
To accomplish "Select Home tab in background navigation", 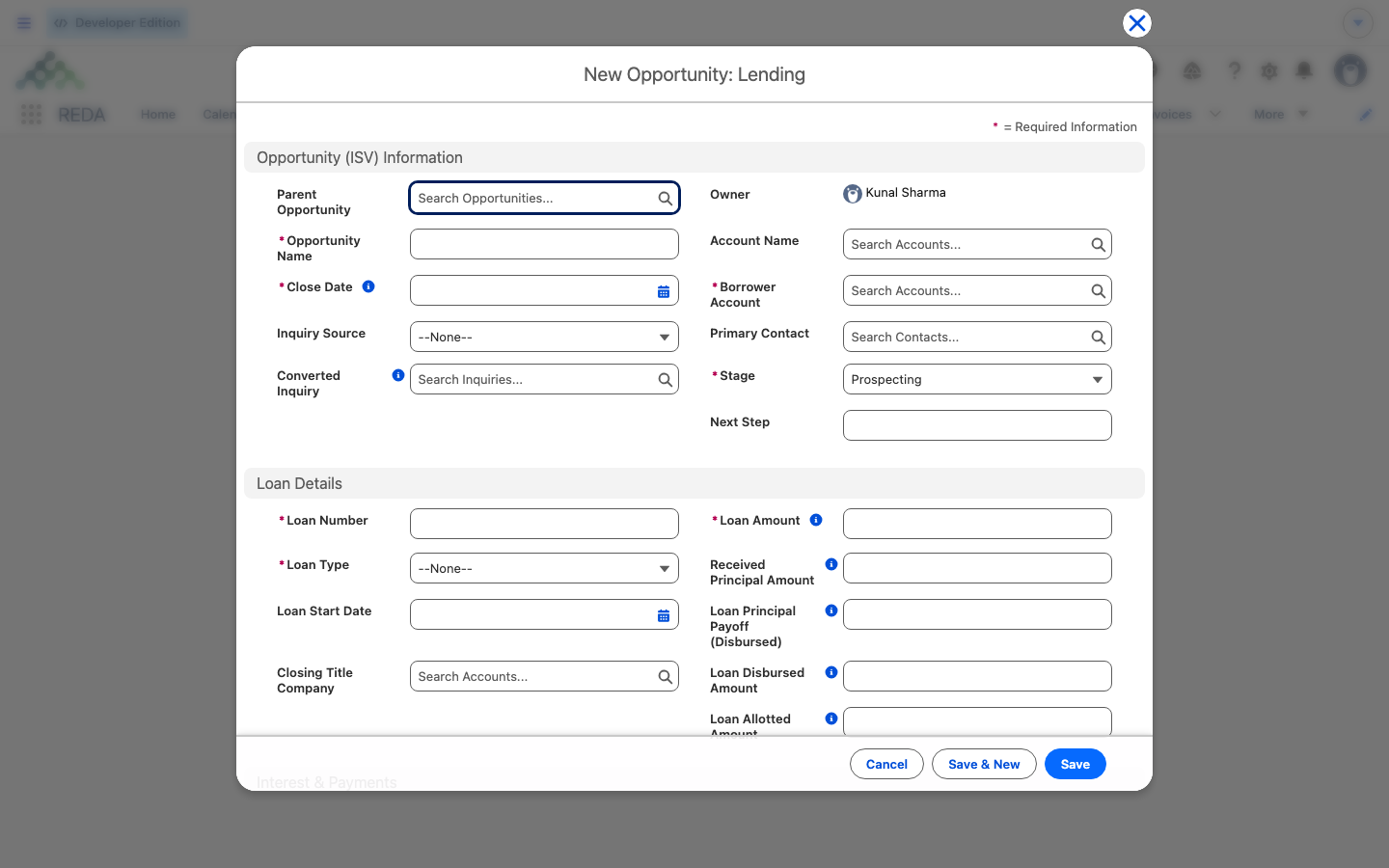I will [x=158, y=115].
